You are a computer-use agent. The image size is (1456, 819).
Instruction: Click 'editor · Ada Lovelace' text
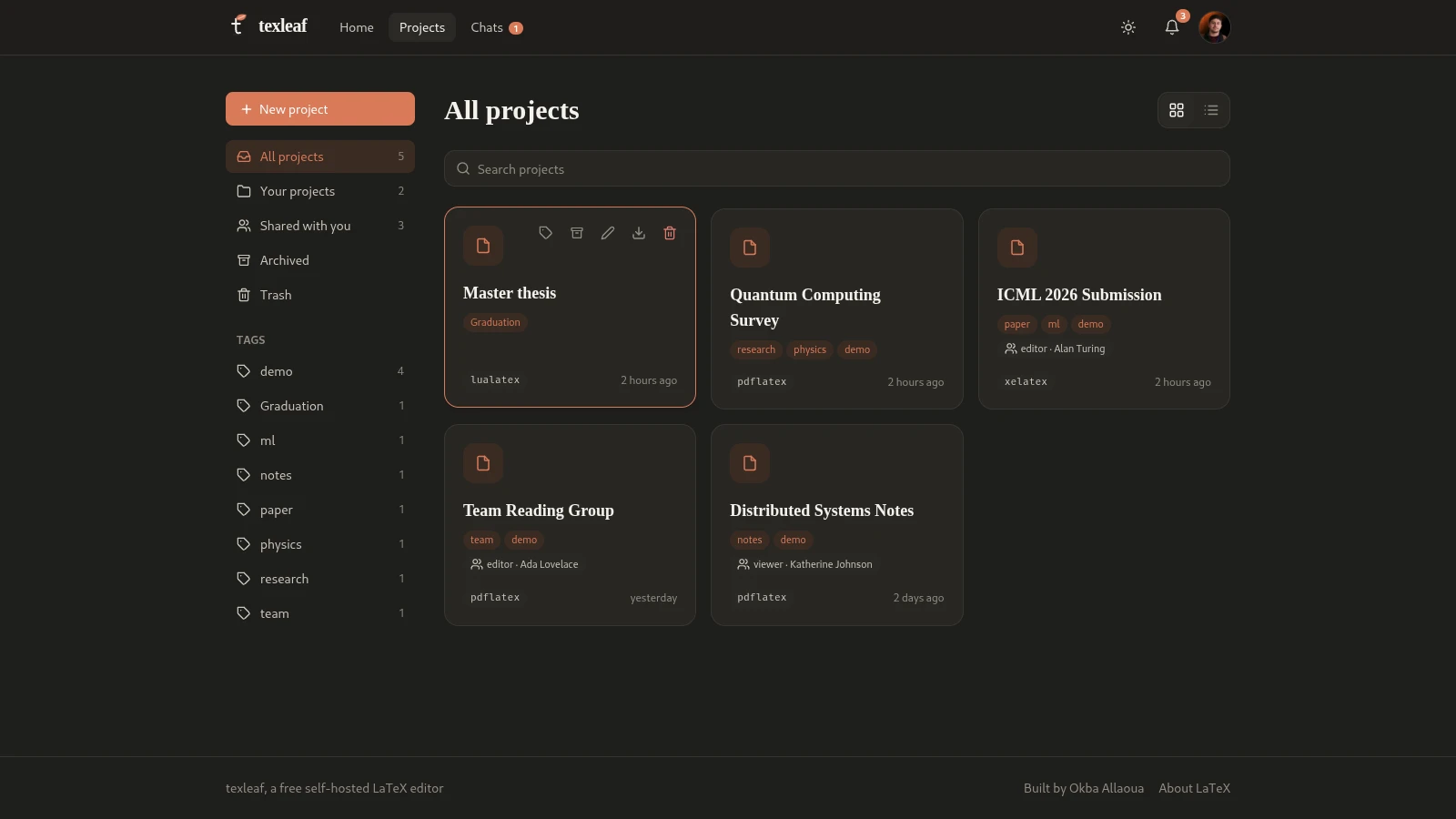click(532, 564)
